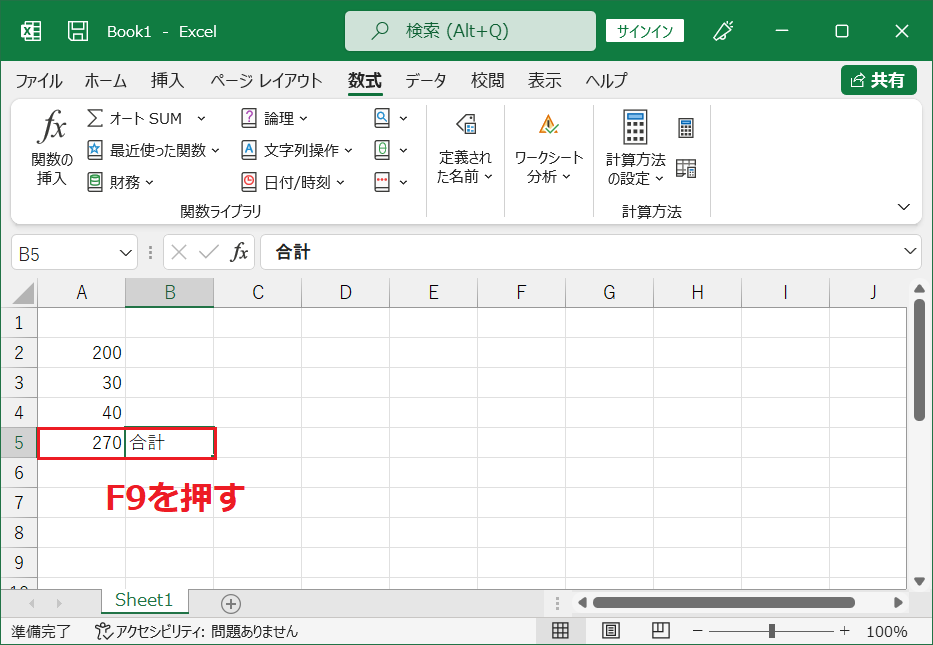This screenshot has height=645, width=933.
Task: Open the ファイル menu
Action: pyautogui.click(x=38, y=81)
